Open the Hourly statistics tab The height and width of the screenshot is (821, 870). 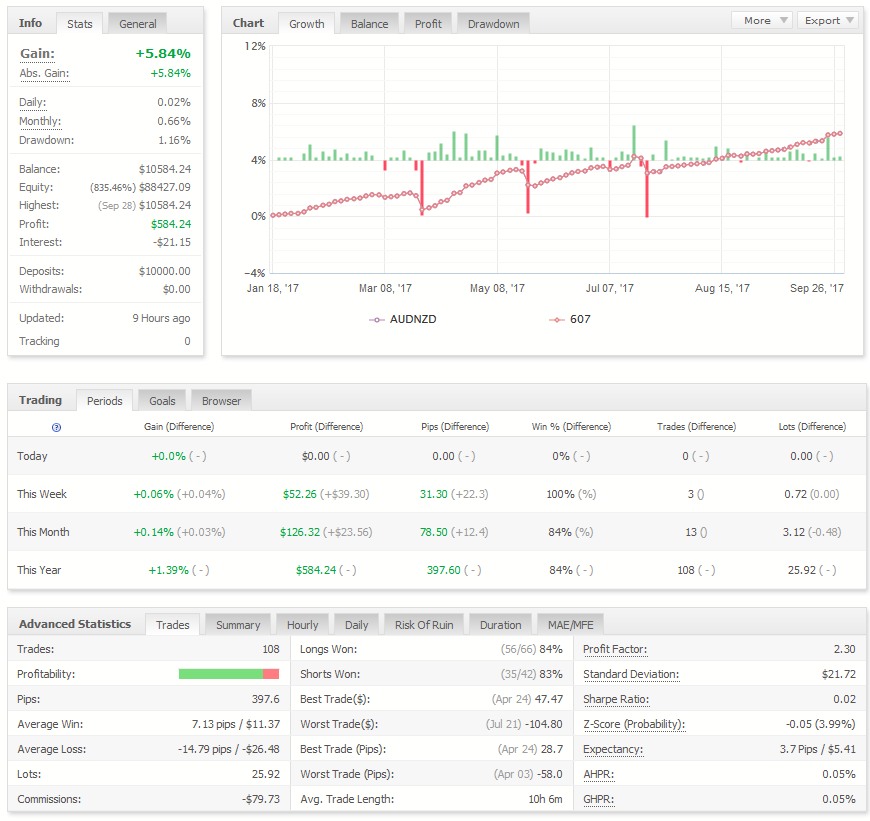point(302,625)
